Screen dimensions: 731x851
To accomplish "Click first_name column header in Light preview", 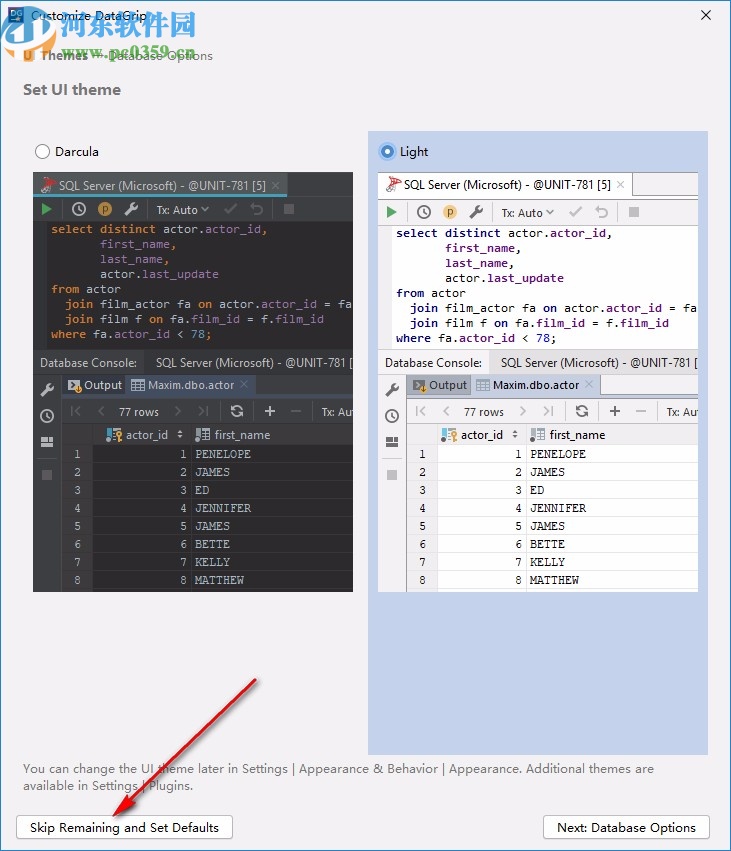I will pos(612,435).
